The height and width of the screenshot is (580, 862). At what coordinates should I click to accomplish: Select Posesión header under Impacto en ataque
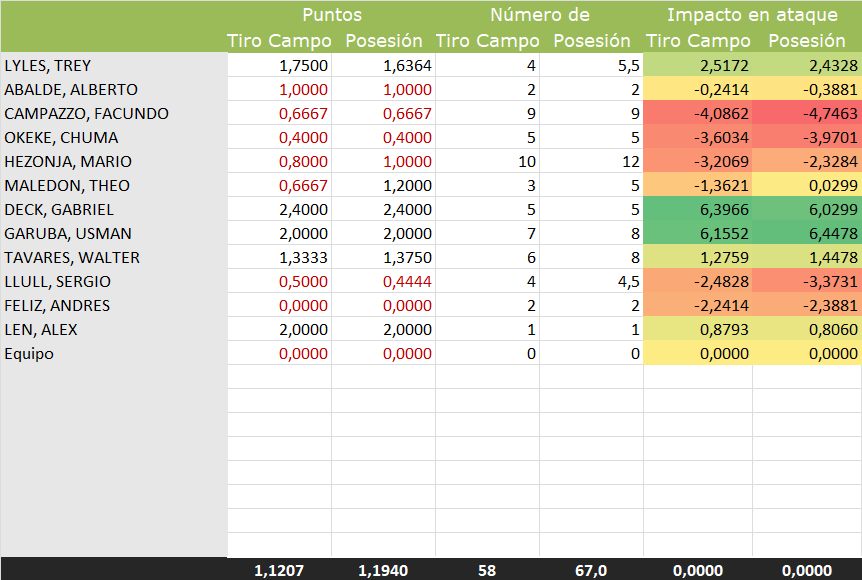(x=806, y=41)
